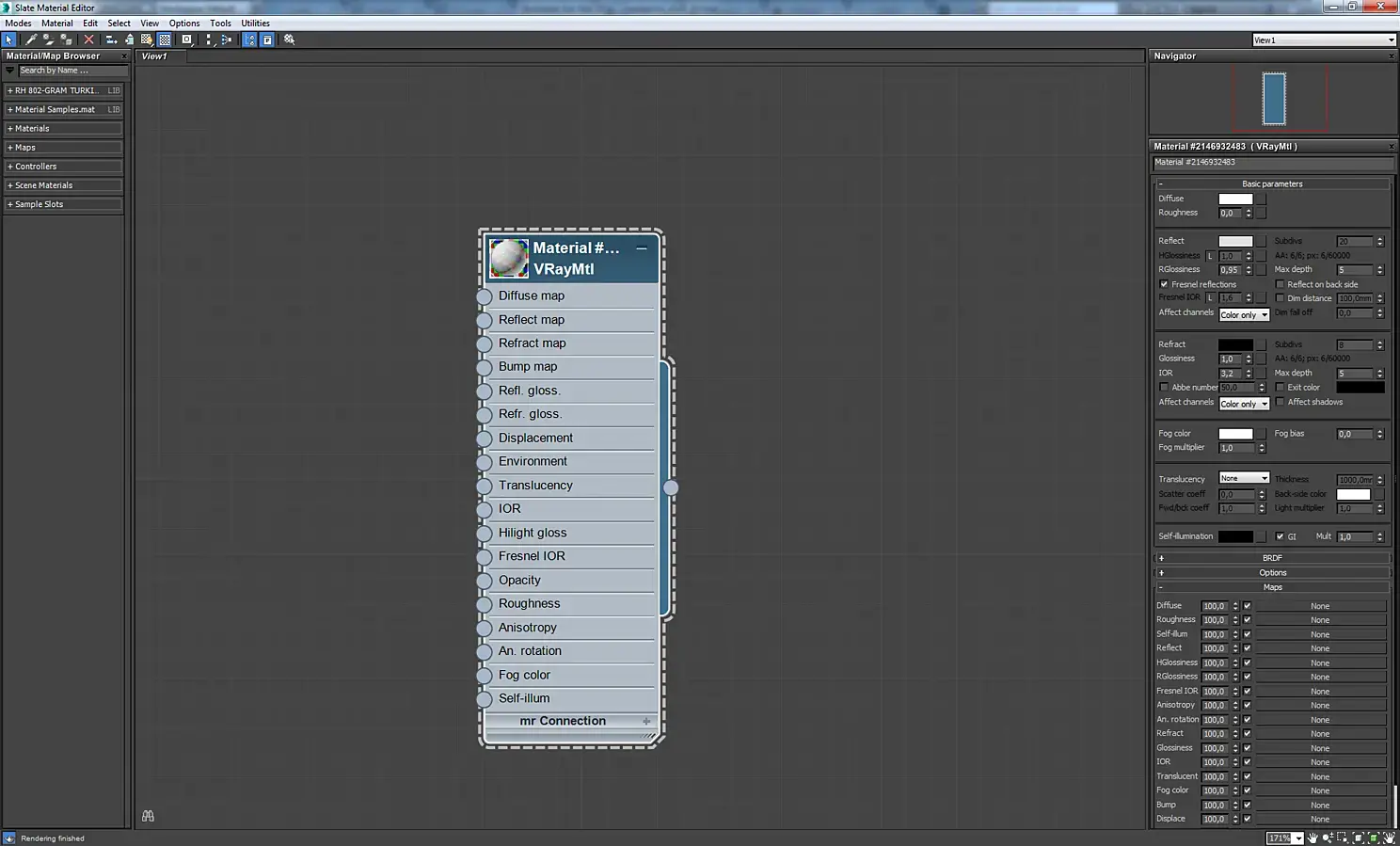Screen dimensions: 1400x846
Task: Toggle Material/Map Browser panel icon
Action: [249, 40]
